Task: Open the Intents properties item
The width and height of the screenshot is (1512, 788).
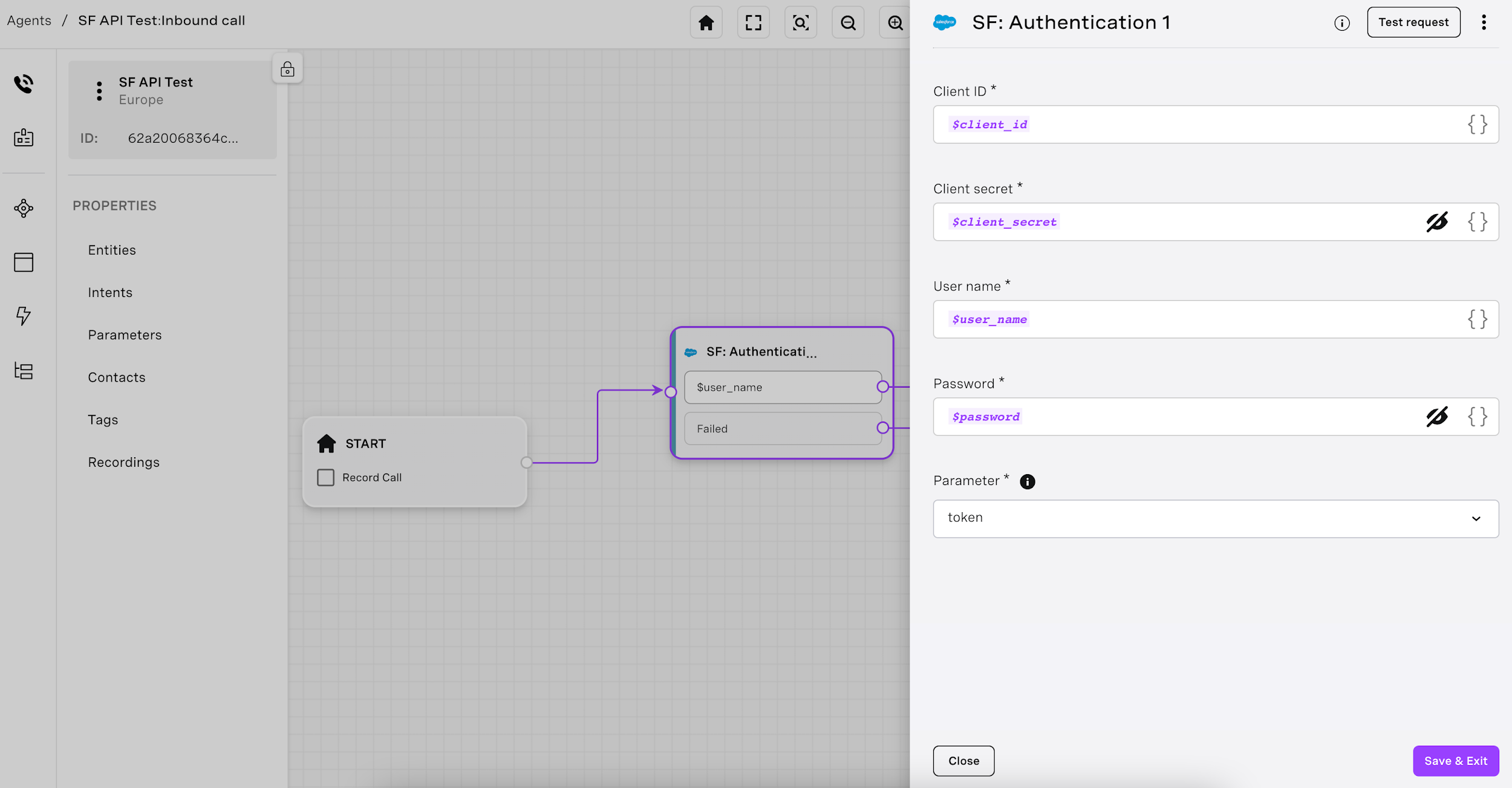Action: pos(110,293)
